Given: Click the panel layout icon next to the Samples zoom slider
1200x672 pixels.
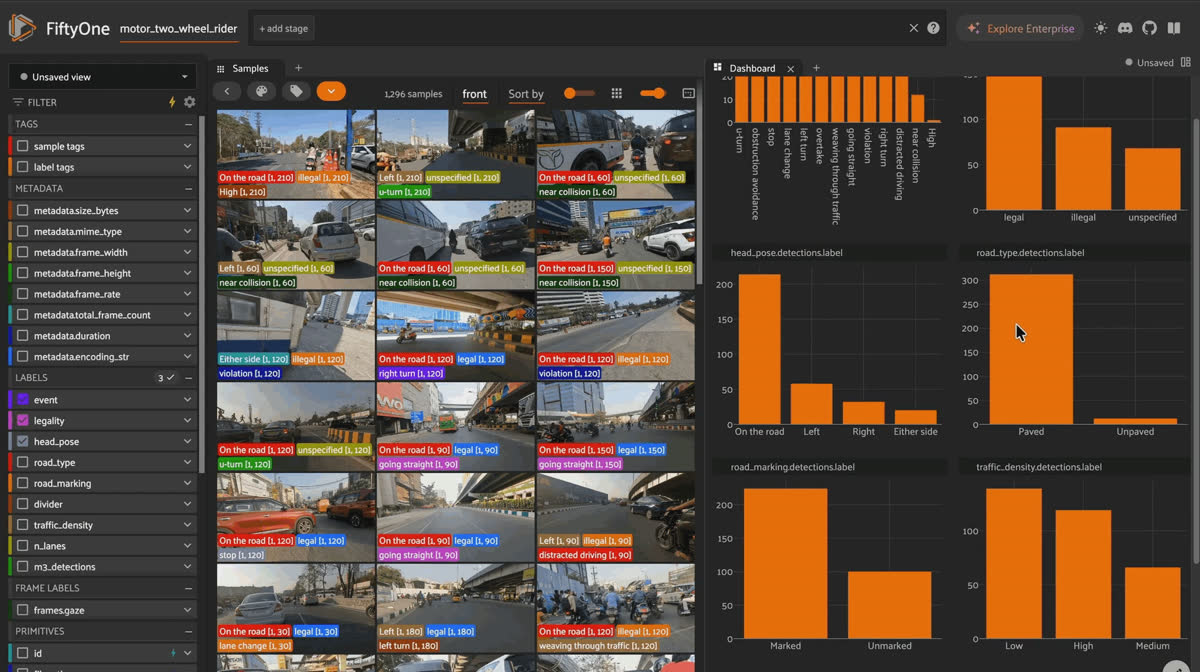Looking at the screenshot, I should tap(688, 93).
